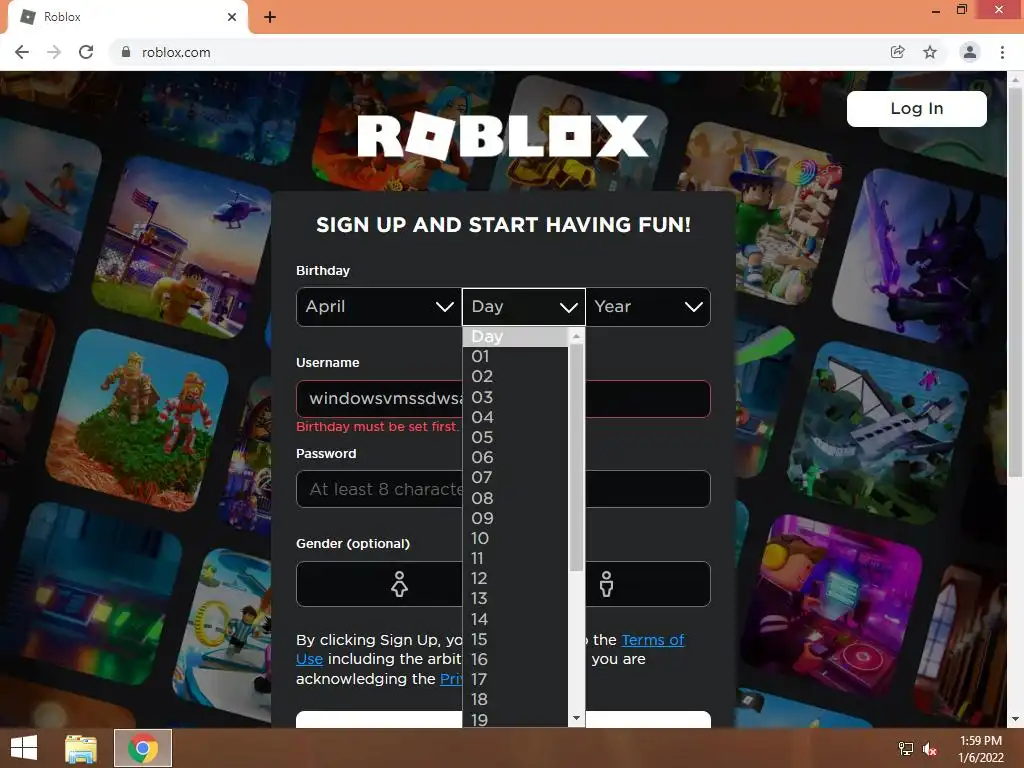Share this page icon in address bar
This screenshot has width=1024, height=768.
(898, 52)
